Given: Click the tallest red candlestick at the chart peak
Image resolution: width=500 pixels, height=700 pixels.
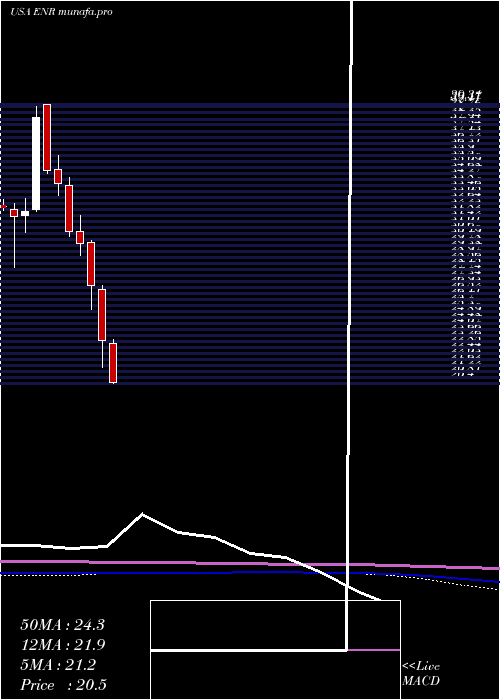Looking at the screenshot, I should click(47, 137).
